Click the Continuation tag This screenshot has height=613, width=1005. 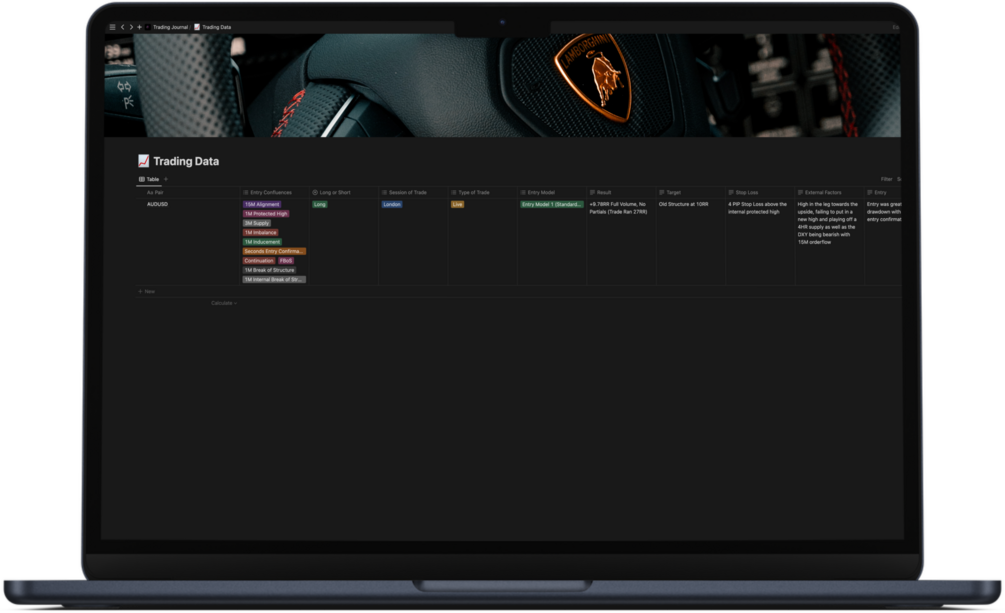tap(259, 261)
